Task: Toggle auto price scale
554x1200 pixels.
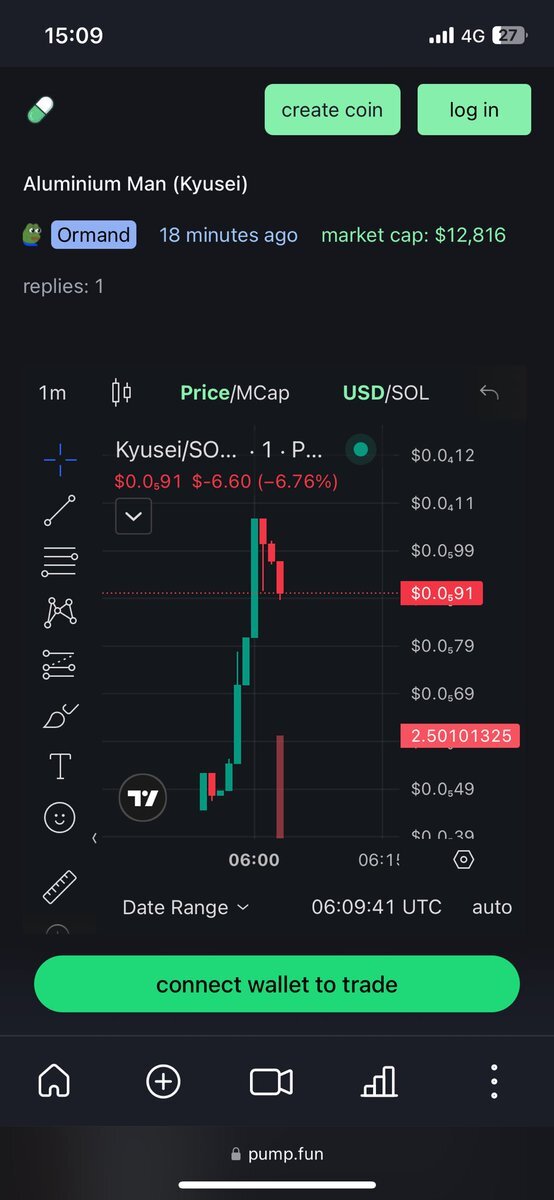Action: click(492, 907)
